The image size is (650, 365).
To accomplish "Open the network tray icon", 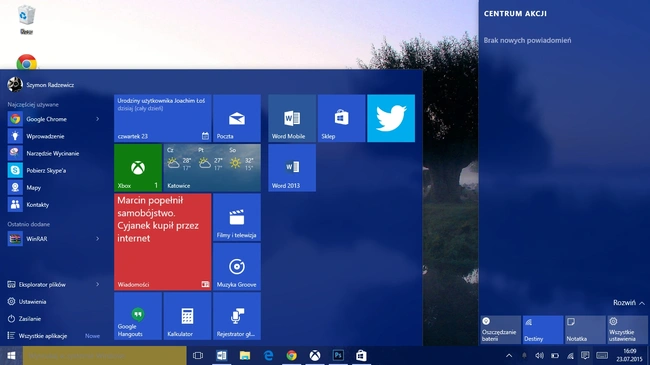I will coord(570,355).
